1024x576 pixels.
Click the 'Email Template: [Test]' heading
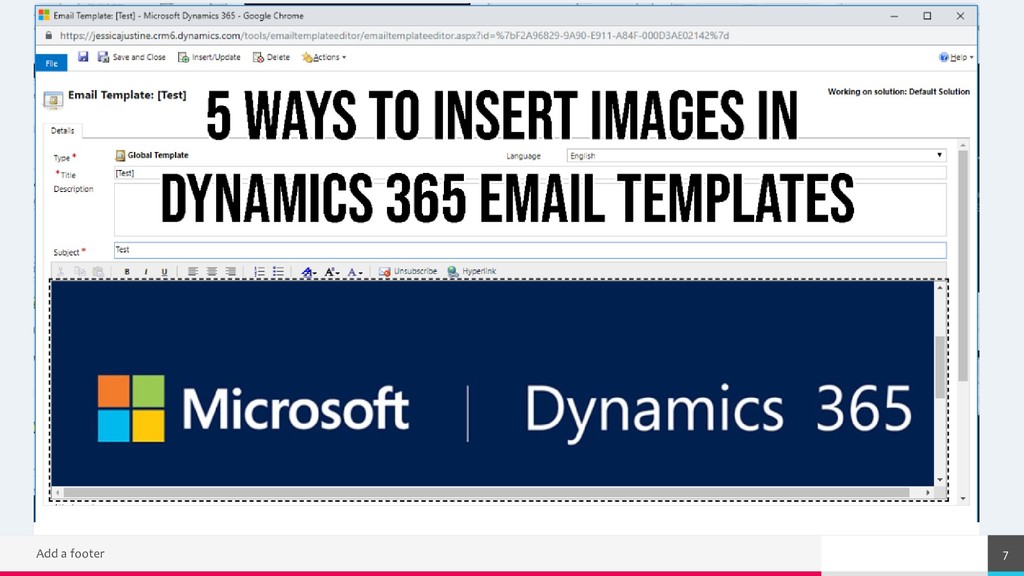click(127, 95)
